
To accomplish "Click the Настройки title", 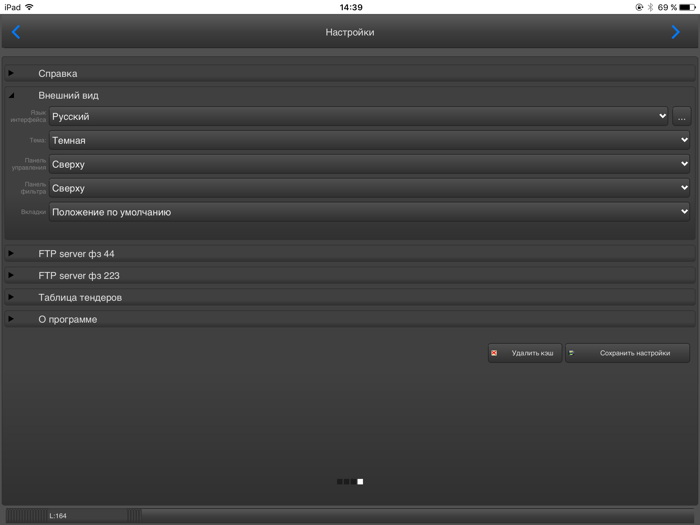I will pos(350,32).
